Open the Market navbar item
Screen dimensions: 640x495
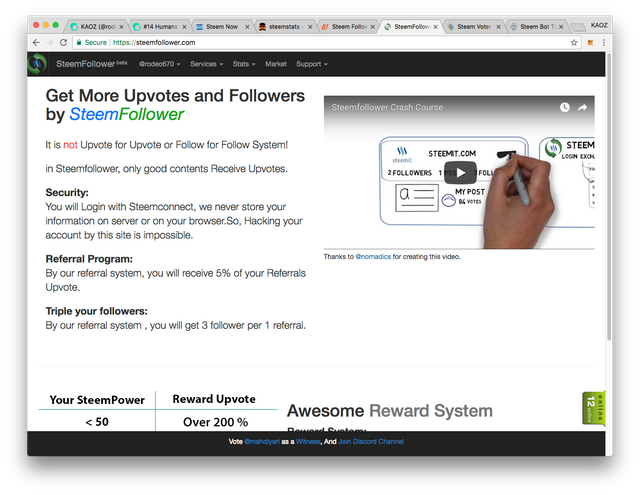[x=276, y=64]
